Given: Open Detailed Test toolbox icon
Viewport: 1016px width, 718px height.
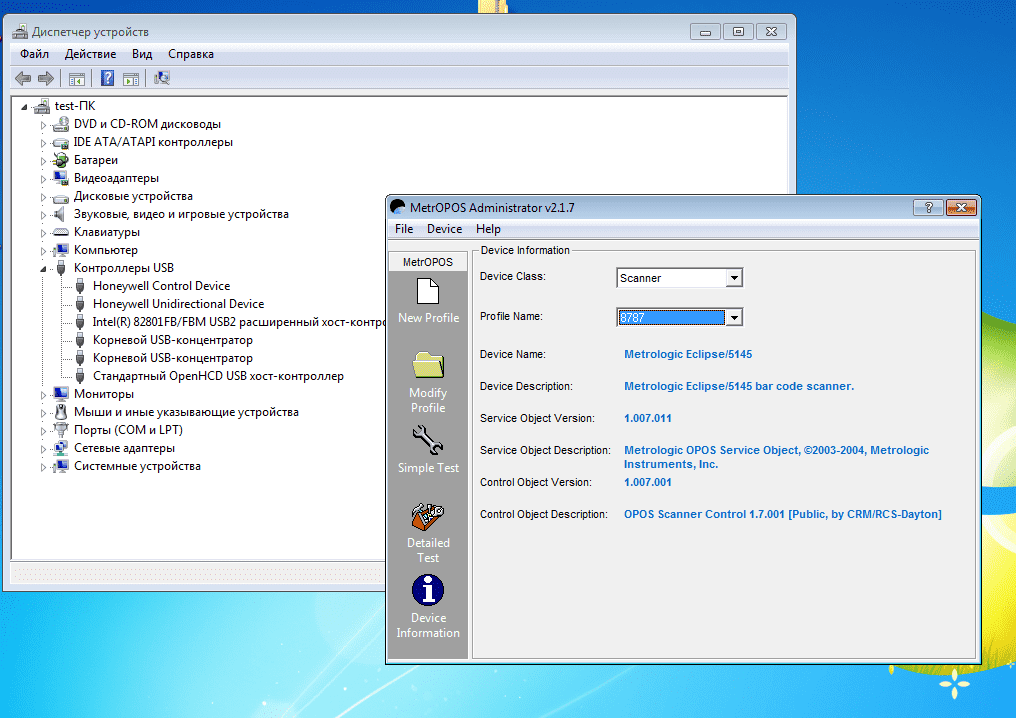Looking at the screenshot, I should (x=428, y=516).
